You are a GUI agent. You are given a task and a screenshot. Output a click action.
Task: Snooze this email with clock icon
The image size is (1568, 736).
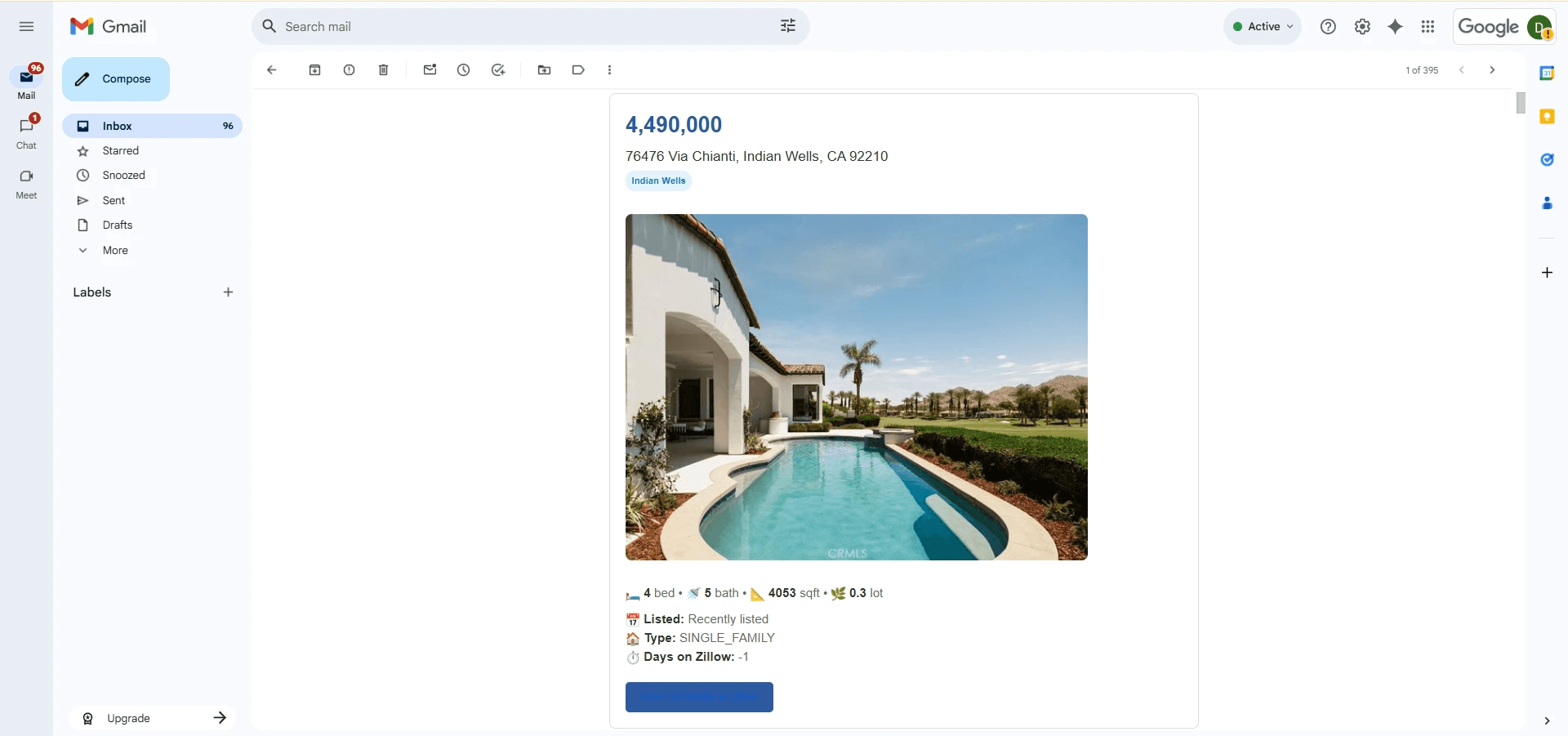pos(463,70)
